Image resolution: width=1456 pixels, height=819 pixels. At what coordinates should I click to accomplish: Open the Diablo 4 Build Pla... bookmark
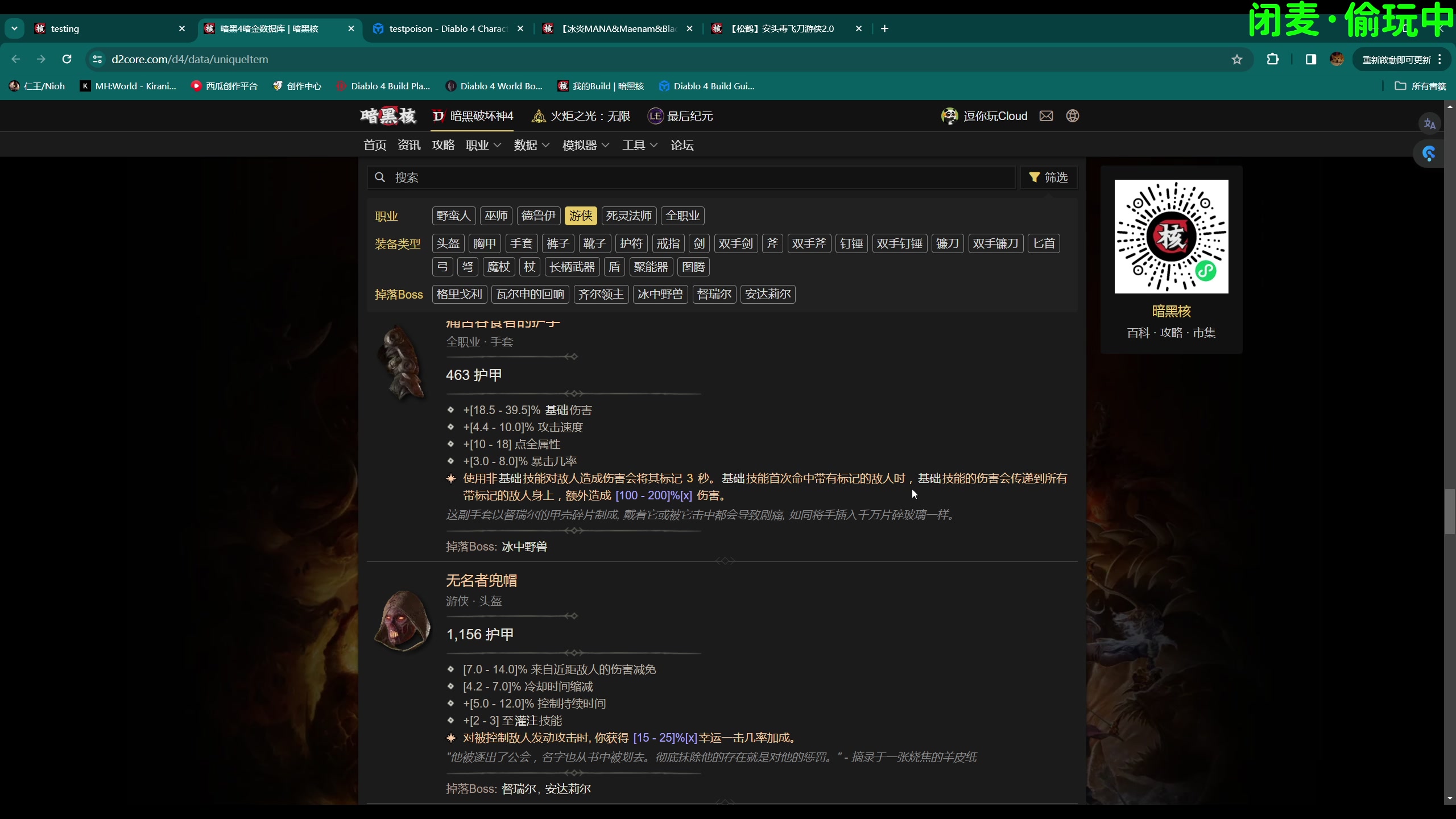click(384, 86)
